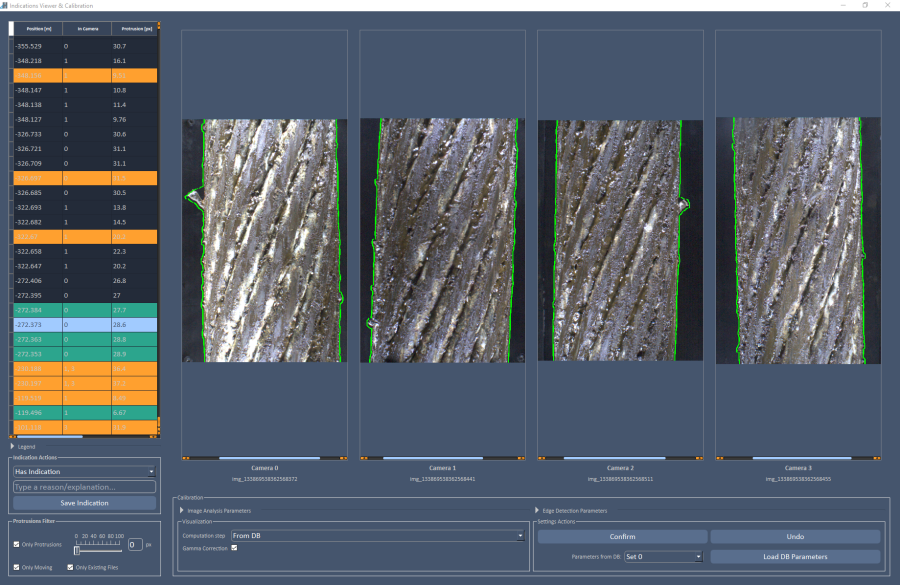This screenshot has width=900, height=585.
Task: Expand Edge Detection Parameters
Action: coord(537,510)
